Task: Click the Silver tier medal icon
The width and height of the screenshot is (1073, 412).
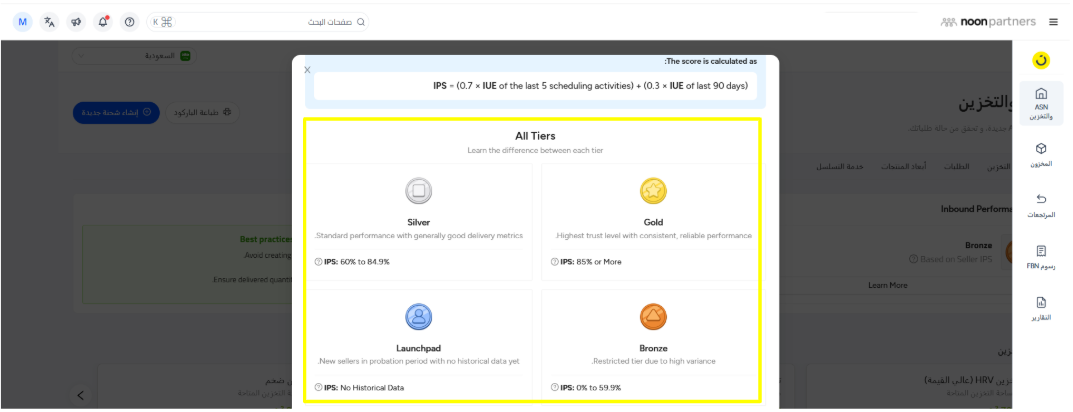Action: pos(418,190)
